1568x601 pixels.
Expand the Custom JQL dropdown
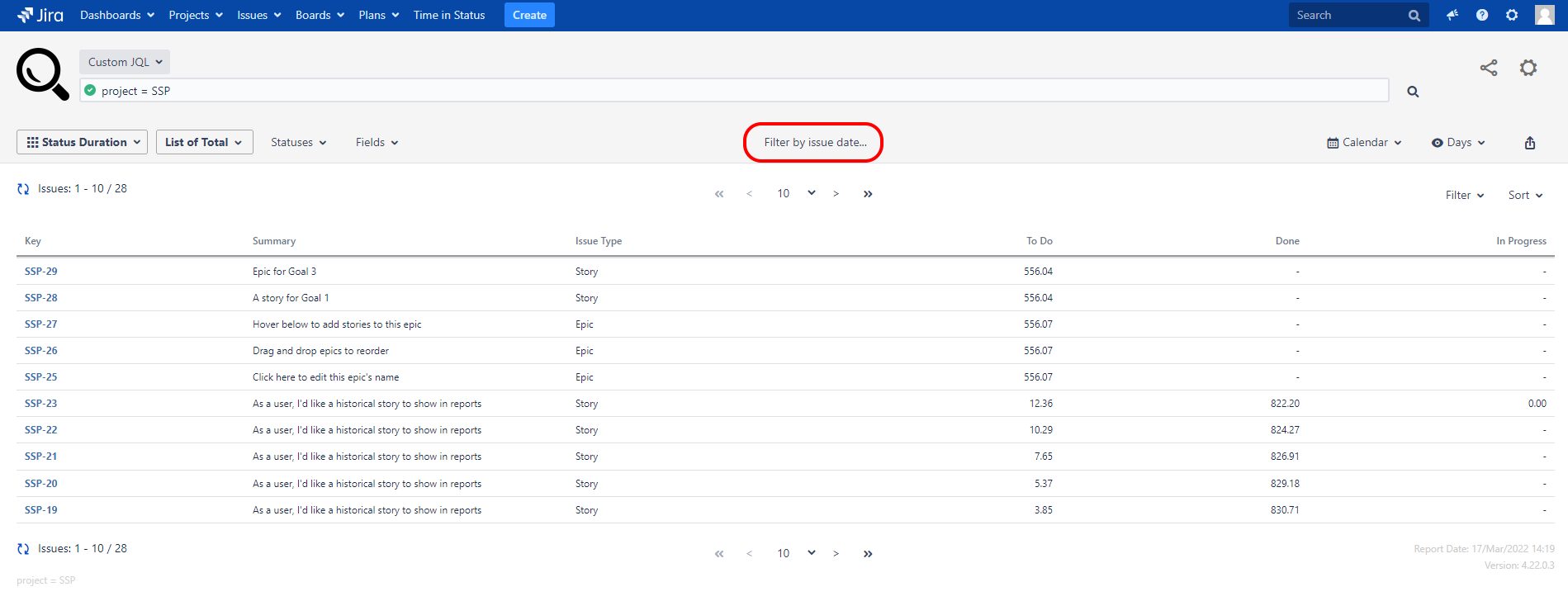125,62
